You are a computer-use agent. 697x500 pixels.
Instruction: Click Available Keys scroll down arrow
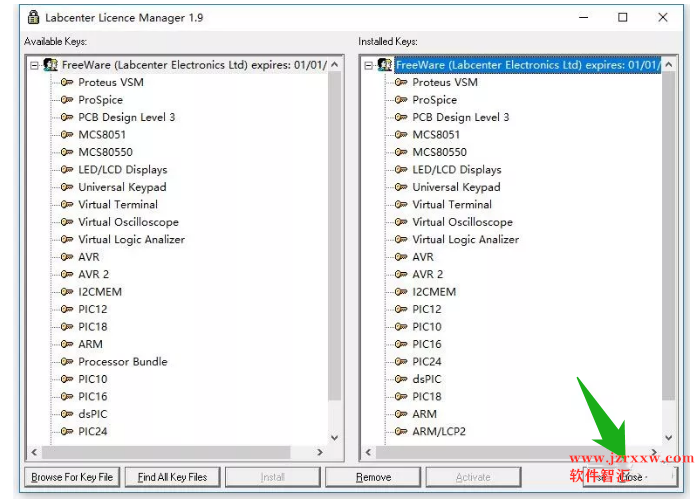[x=335, y=438]
